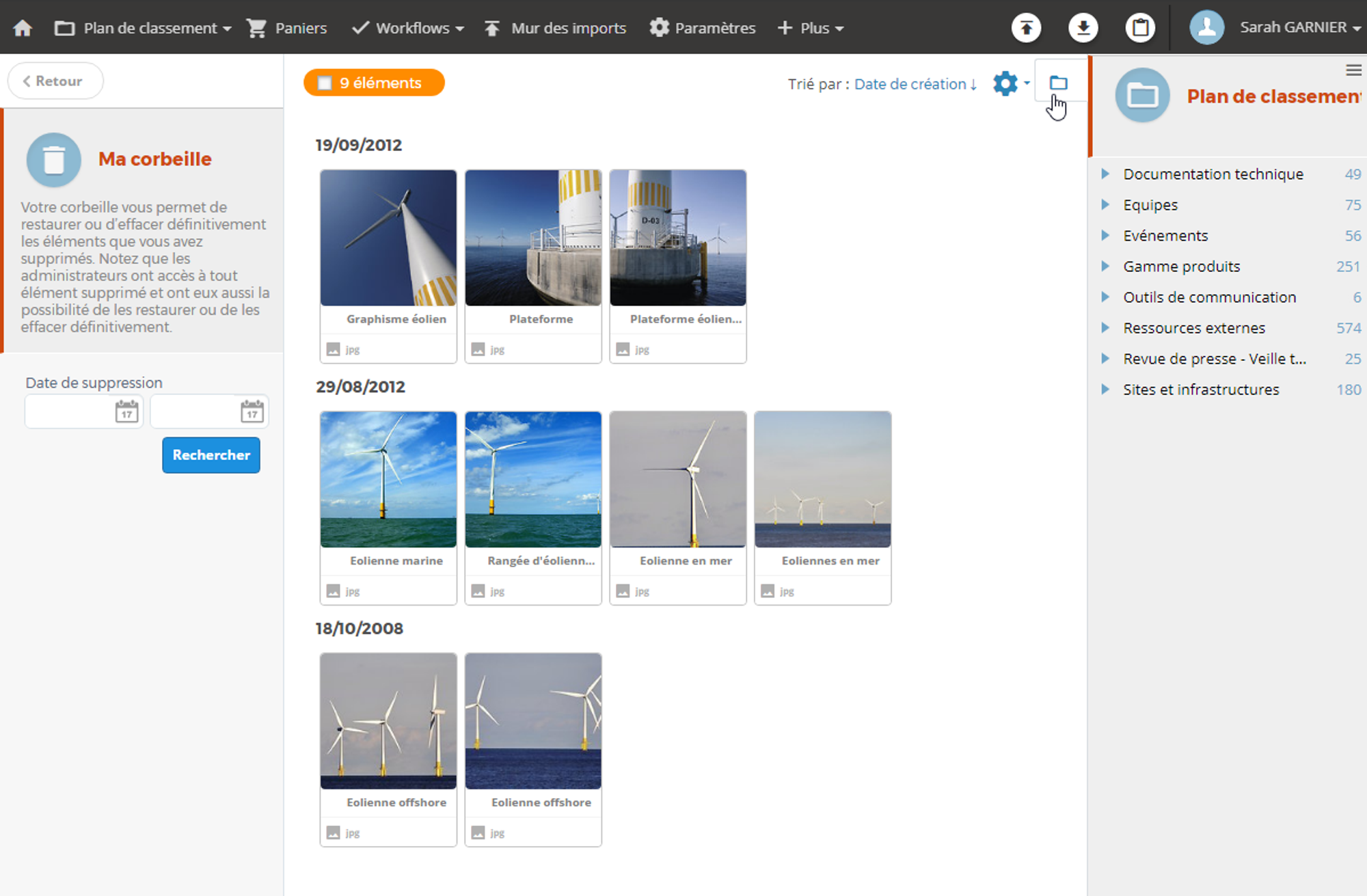
Task: Click the hamburger menu in right panel
Action: point(1353,70)
